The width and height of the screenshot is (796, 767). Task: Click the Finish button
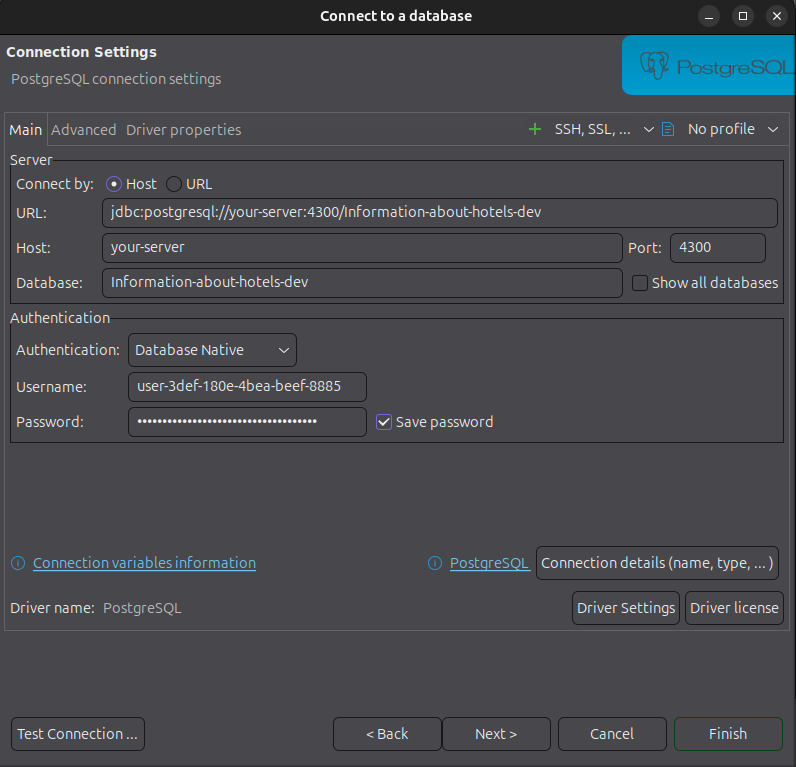tap(728, 734)
